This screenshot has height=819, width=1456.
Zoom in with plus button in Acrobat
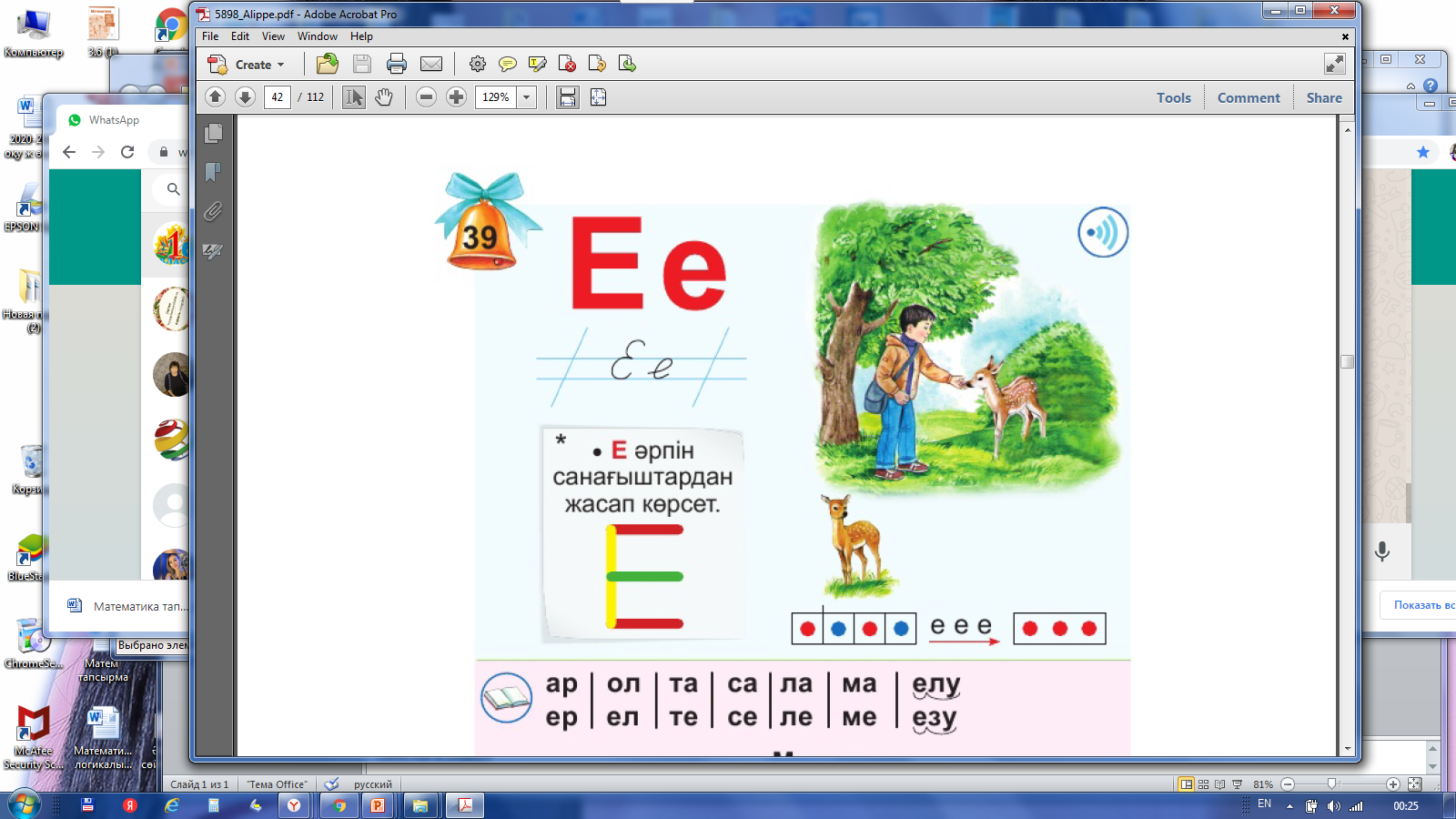click(x=457, y=96)
